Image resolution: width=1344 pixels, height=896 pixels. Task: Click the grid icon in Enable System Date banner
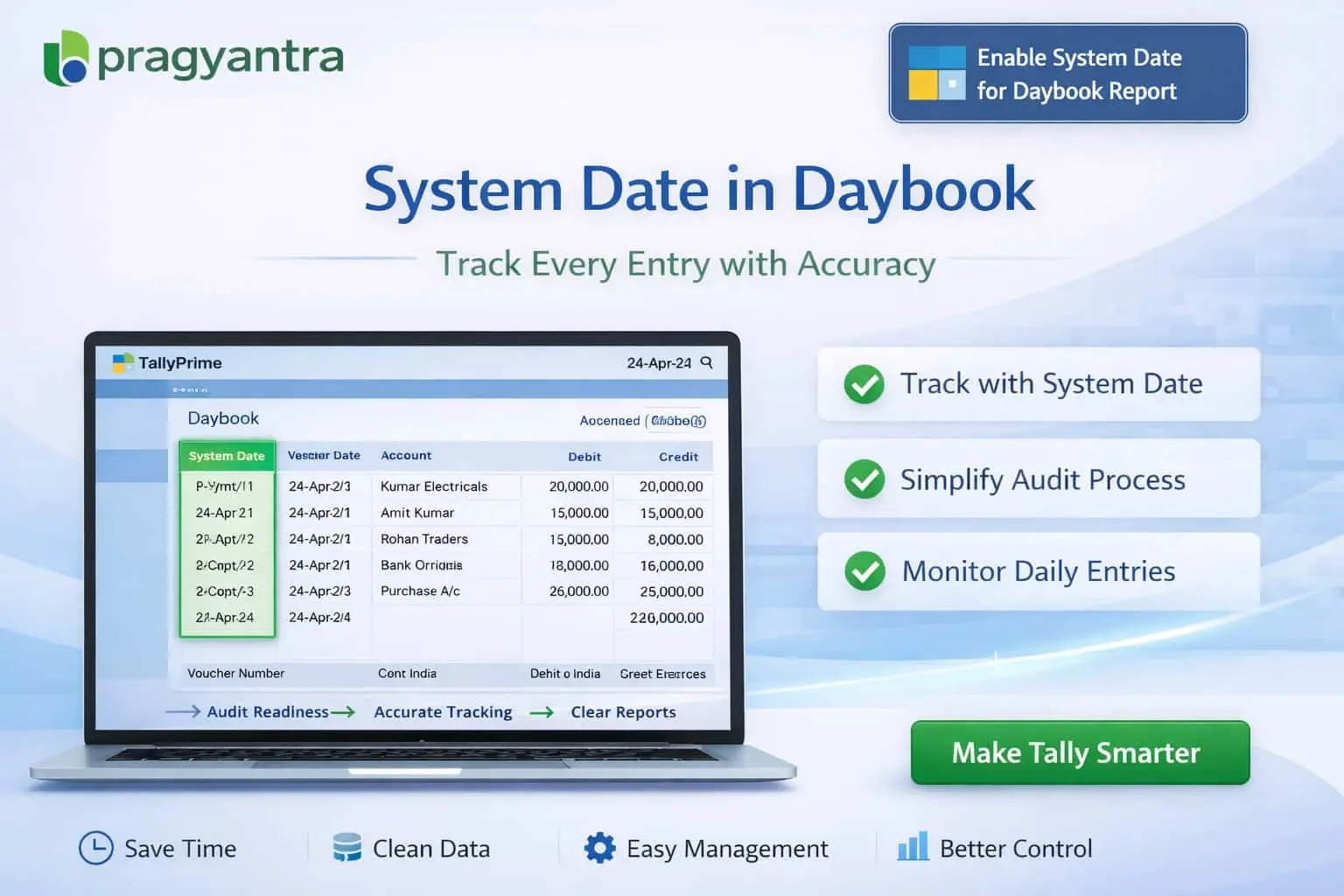pyautogui.click(x=936, y=73)
